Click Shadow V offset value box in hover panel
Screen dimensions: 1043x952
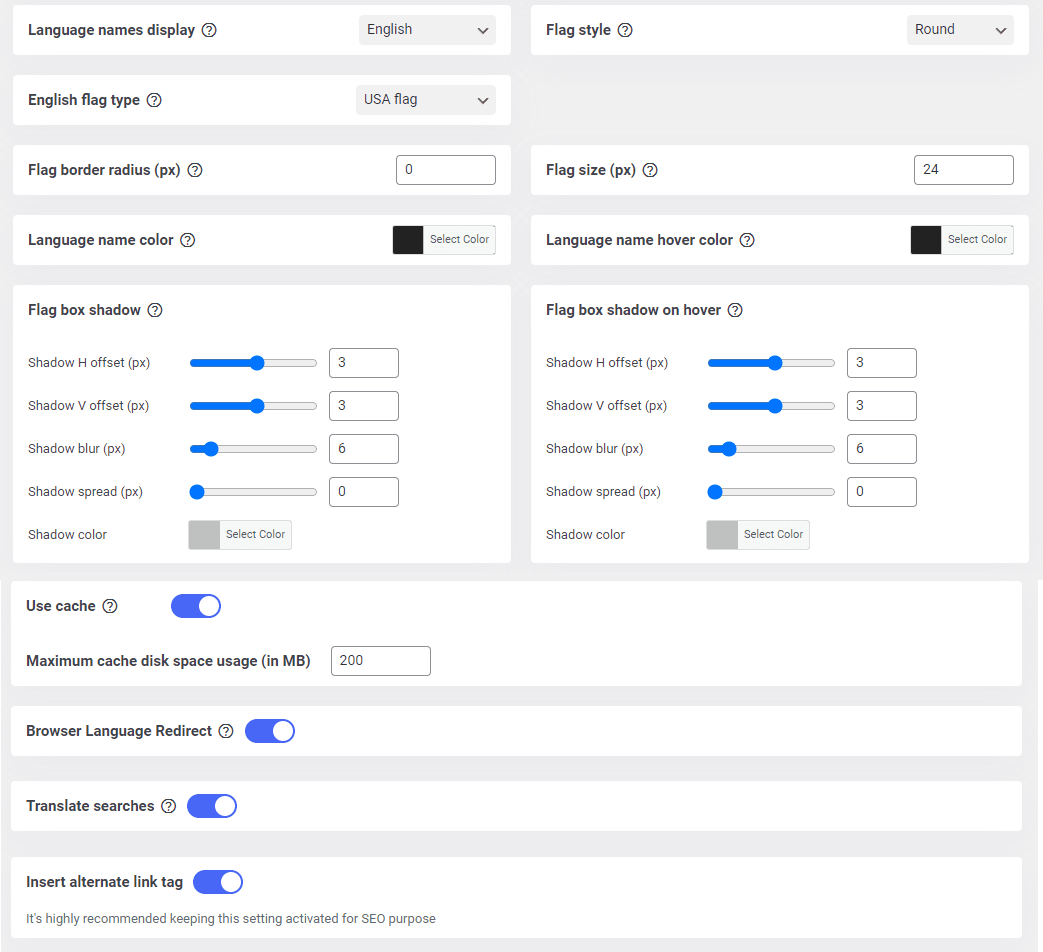[881, 406]
